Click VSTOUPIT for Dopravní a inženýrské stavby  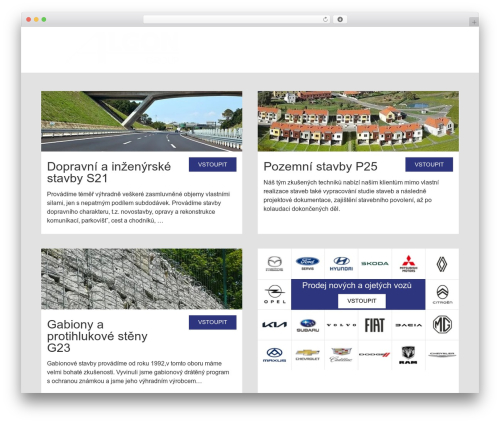point(213,164)
